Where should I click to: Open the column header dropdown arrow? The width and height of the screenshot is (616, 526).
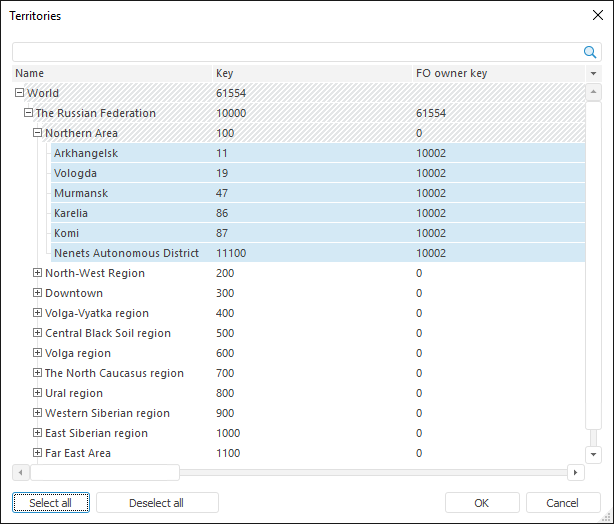pos(593,74)
